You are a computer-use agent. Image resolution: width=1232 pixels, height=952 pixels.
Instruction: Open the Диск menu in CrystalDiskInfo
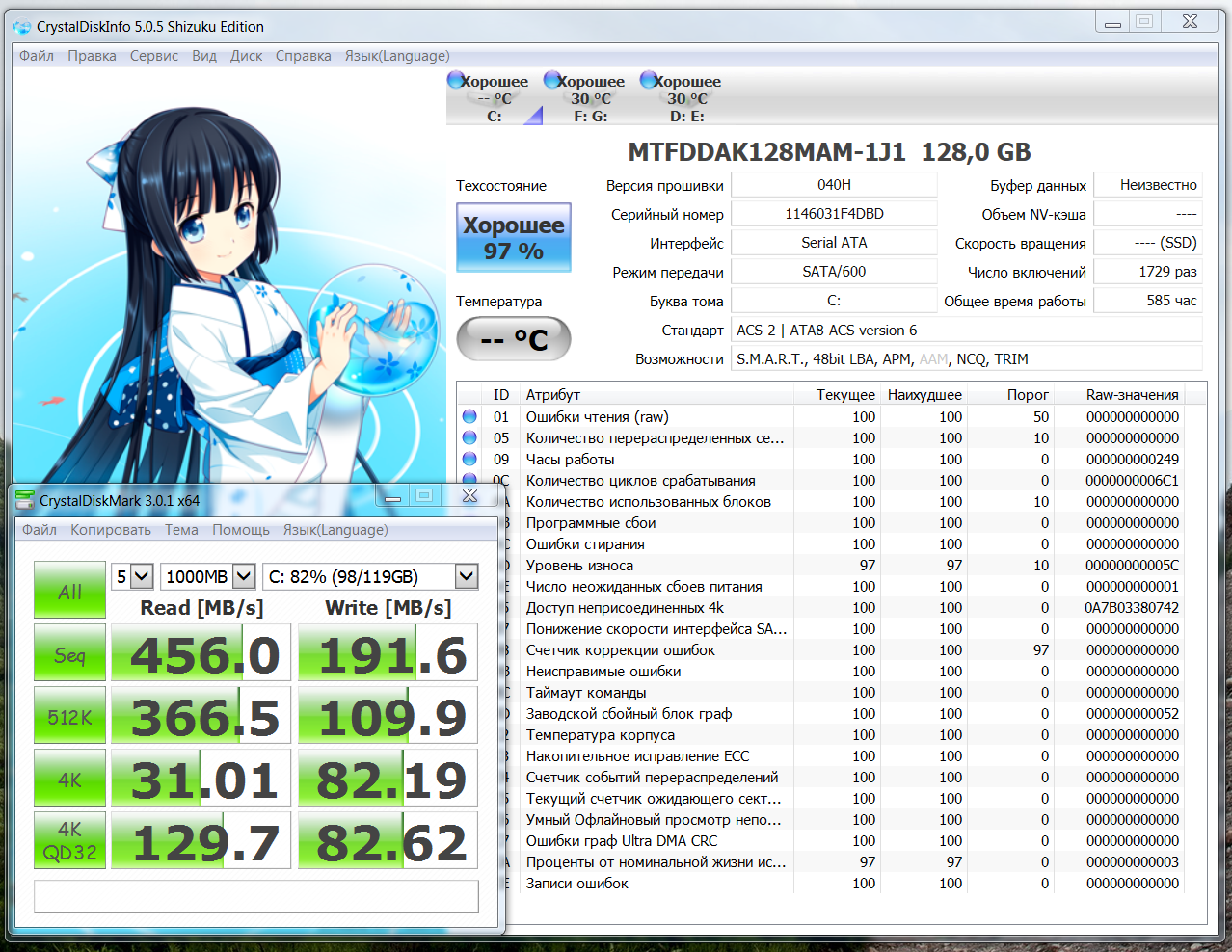(x=247, y=56)
